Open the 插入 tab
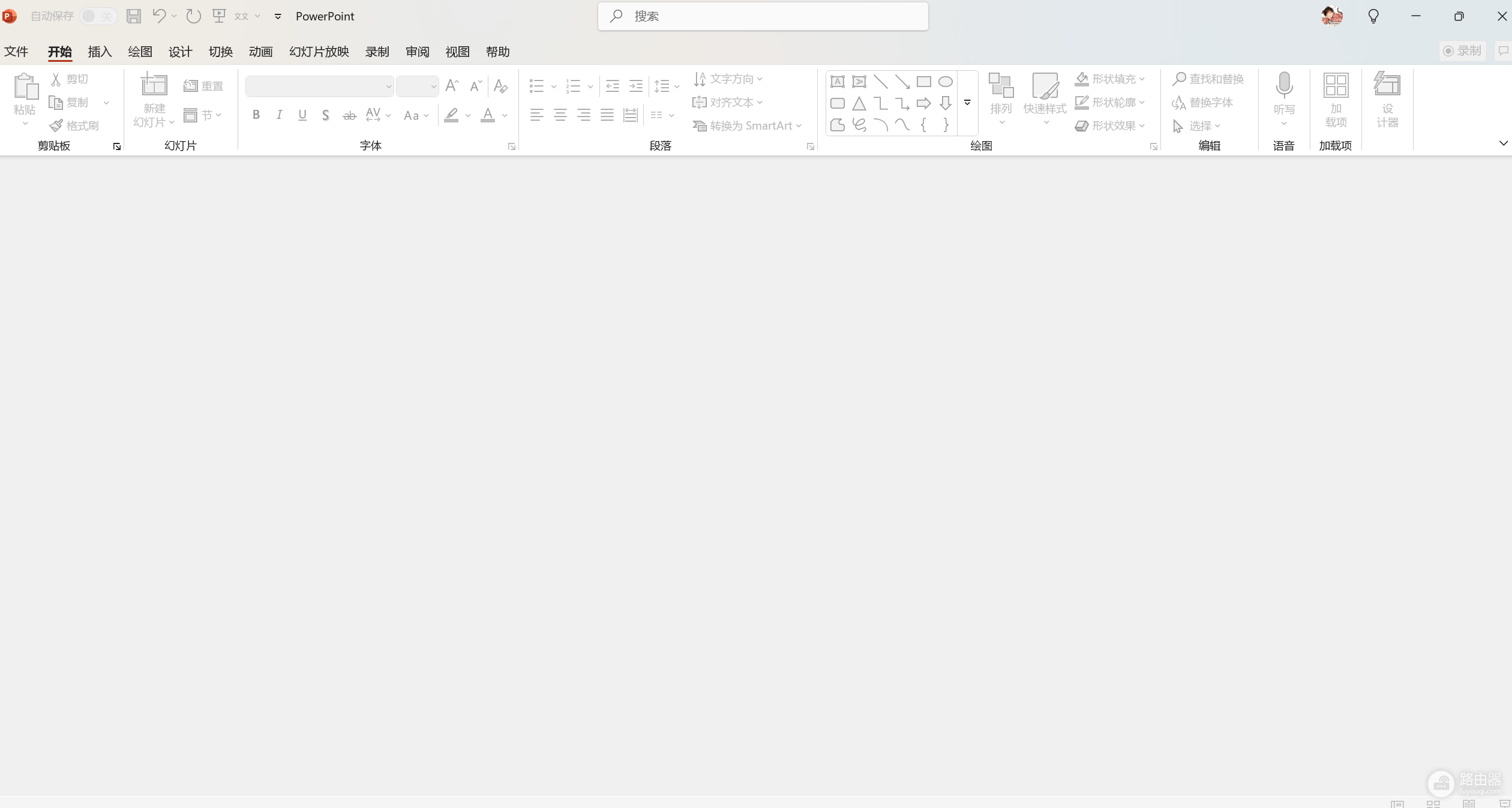 pos(100,52)
